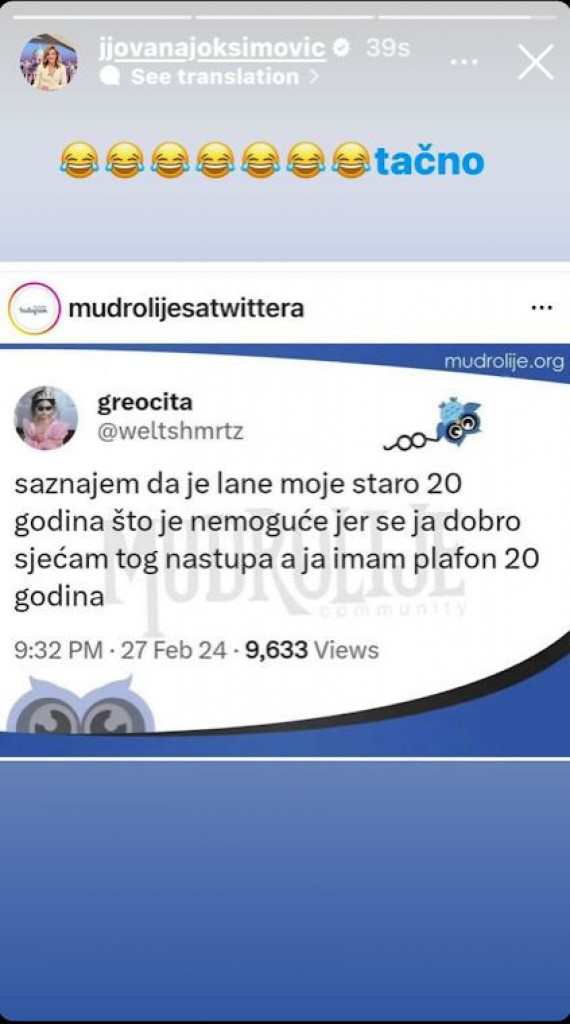Tap the third story progress bar segment

pos(467,17)
